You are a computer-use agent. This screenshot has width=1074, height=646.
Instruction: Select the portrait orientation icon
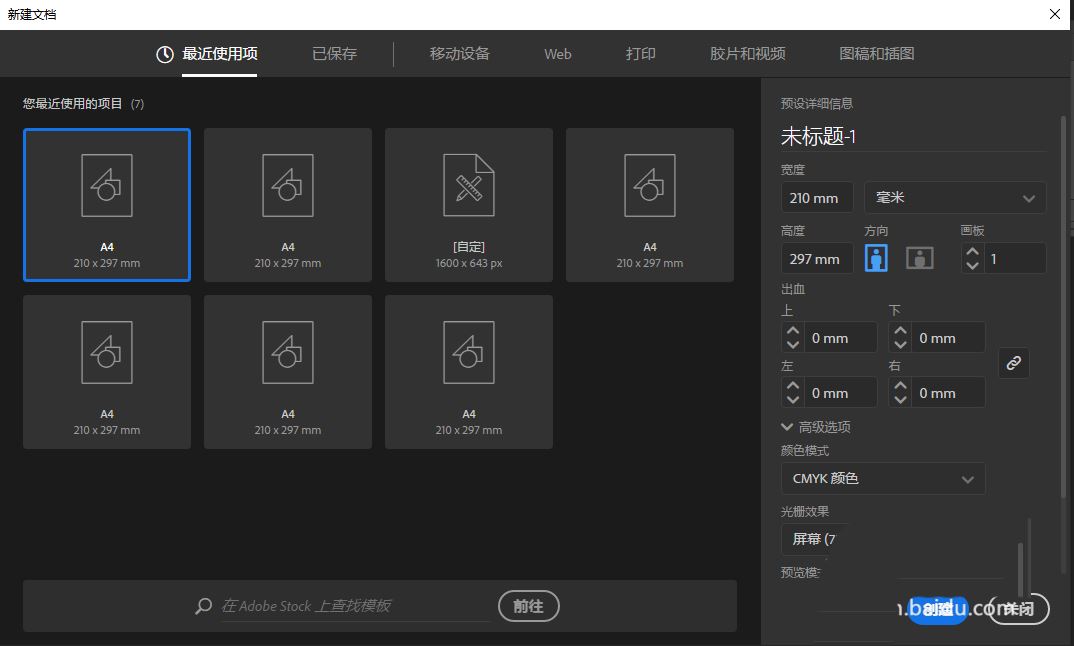pyautogui.click(x=875, y=258)
